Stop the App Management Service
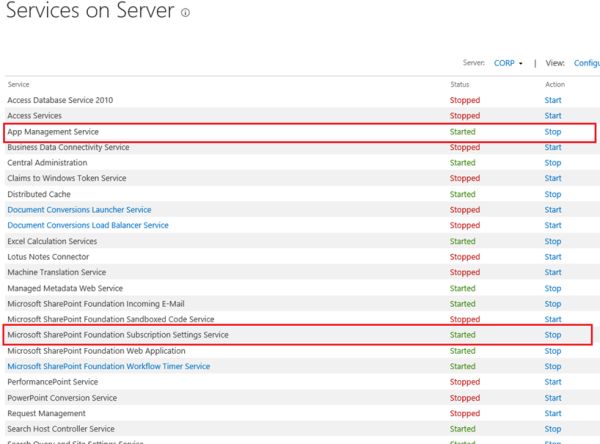 pos(553,132)
